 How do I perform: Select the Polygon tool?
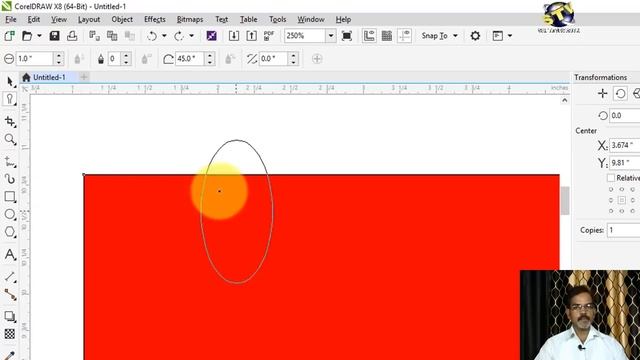(10, 232)
